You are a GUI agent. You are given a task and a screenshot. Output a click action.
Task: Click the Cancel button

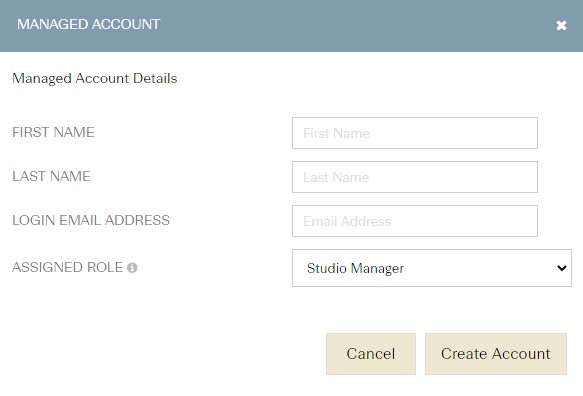click(371, 354)
